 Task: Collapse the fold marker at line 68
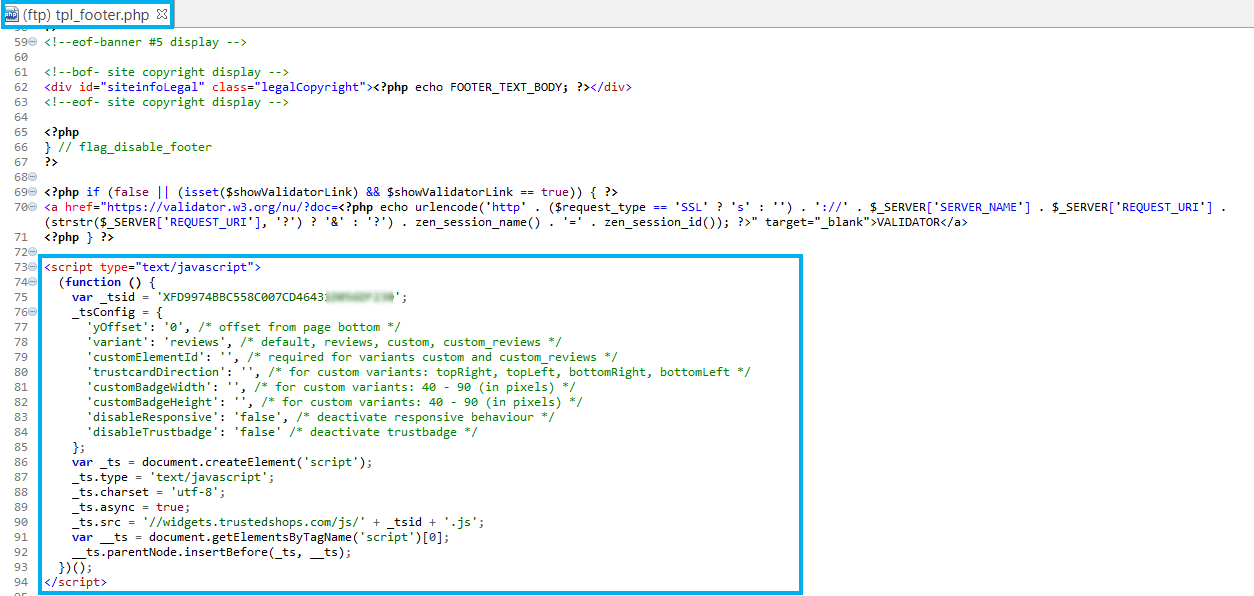33,177
